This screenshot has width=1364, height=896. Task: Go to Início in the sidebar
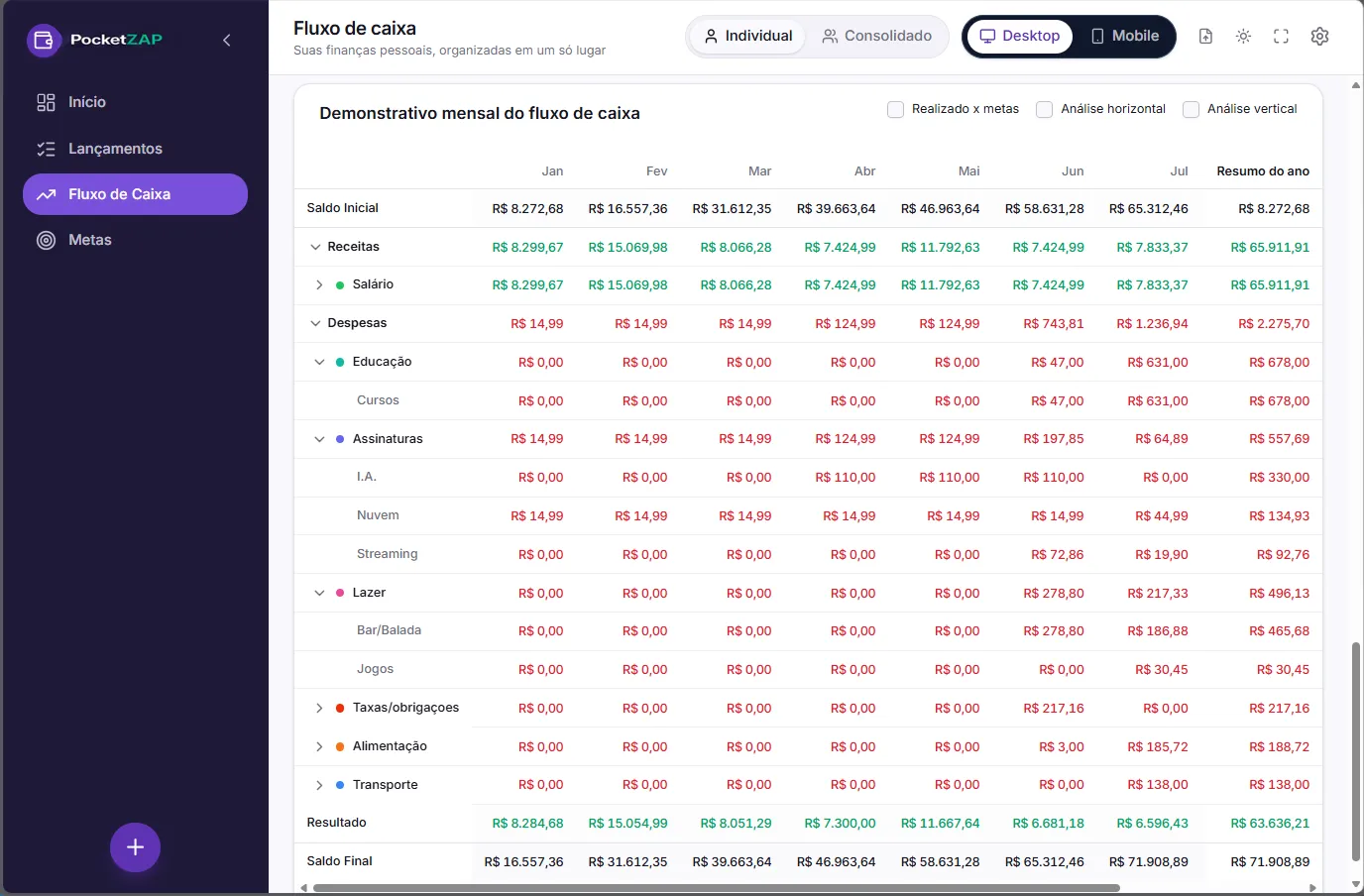[135, 102]
